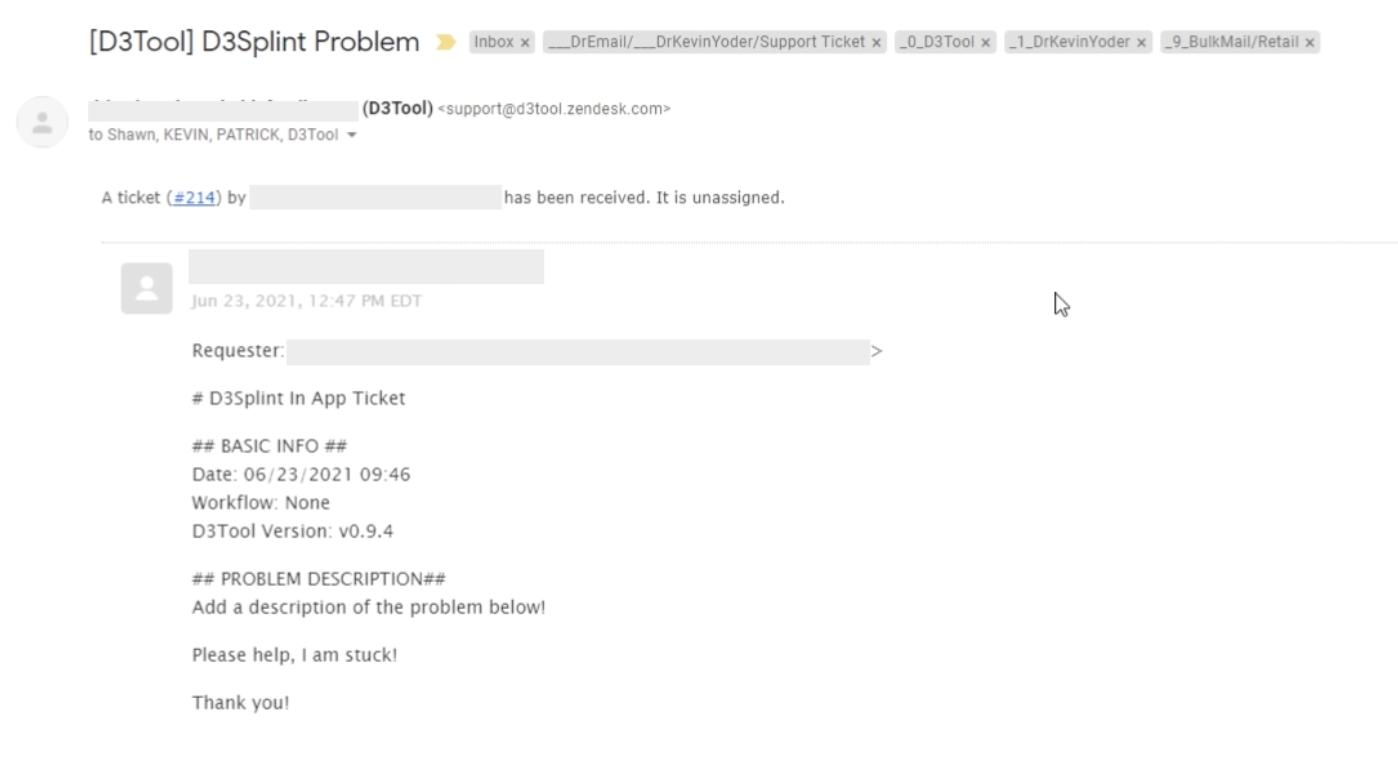
Task: Click 'Add a description of the problem below!'
Action: tap(369, 607)
